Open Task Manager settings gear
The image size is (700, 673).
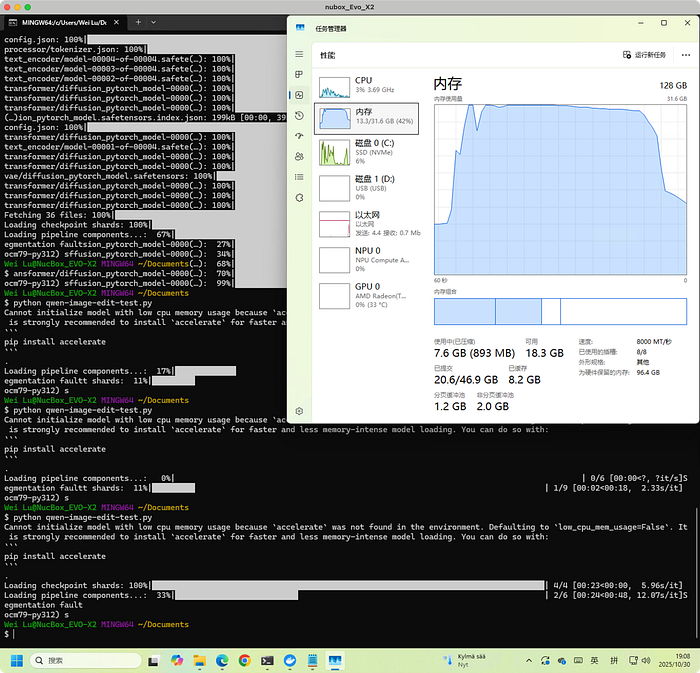pos(299,411)
